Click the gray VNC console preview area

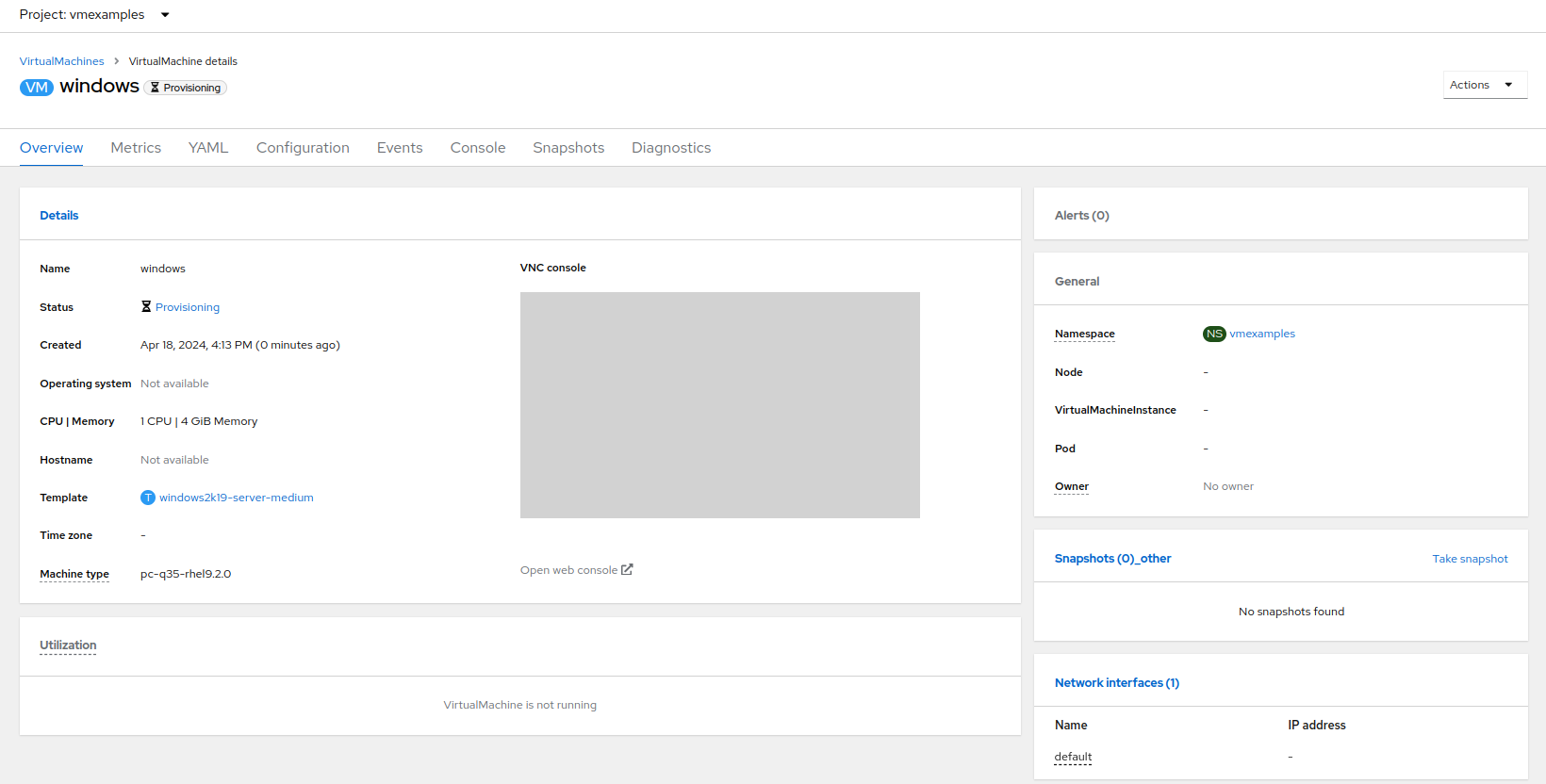(x=720, y=405)
